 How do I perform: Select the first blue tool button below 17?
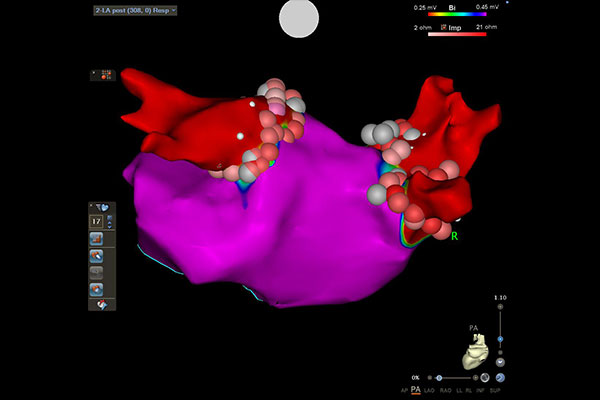98,239
